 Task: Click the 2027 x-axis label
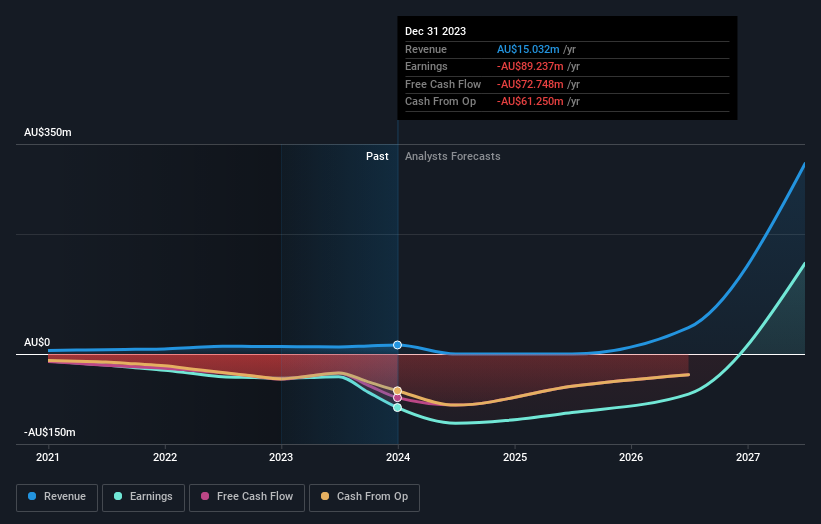click(x=748, y=458)
